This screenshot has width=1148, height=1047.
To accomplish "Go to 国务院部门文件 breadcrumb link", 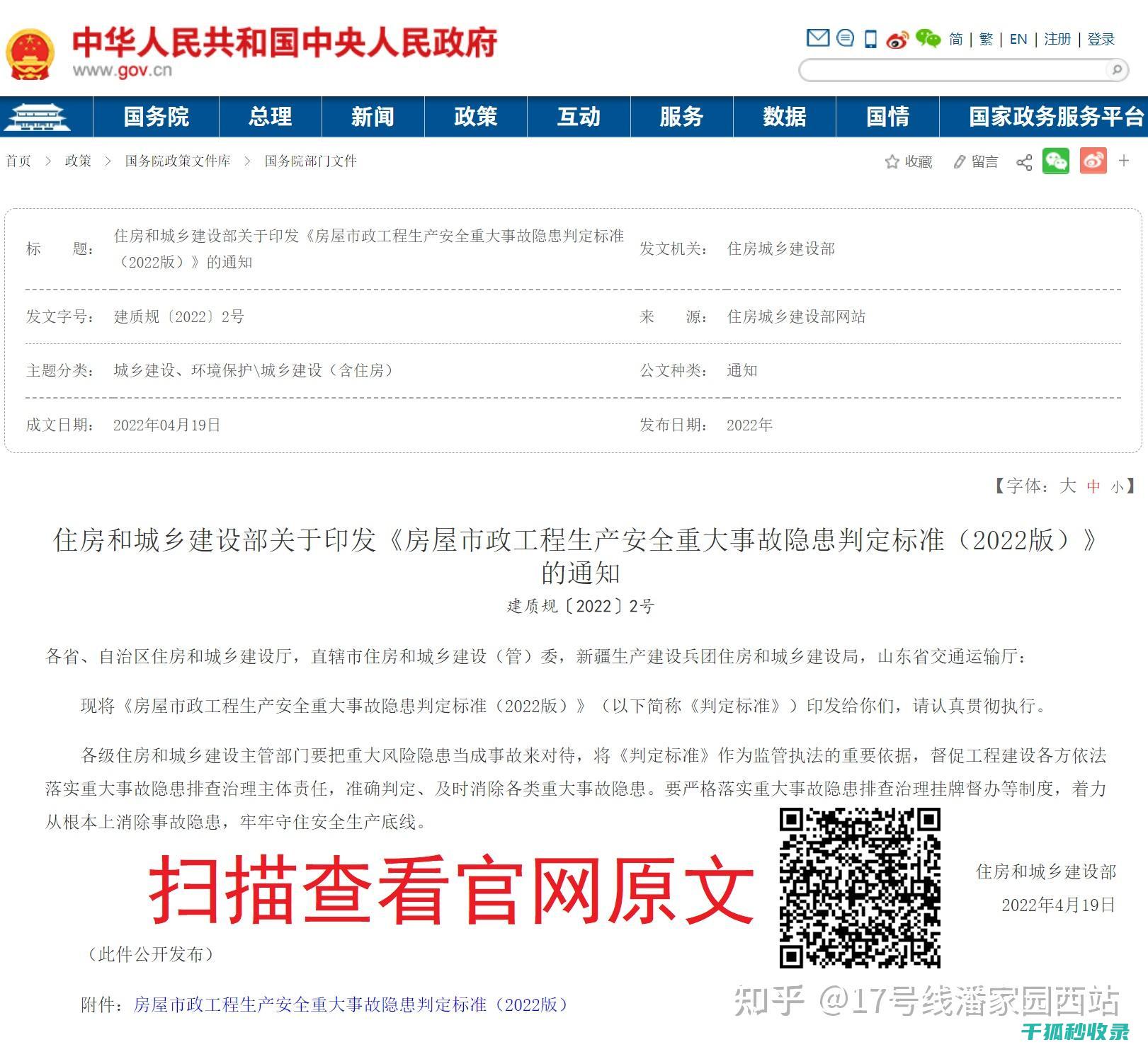I will (310, 161).
